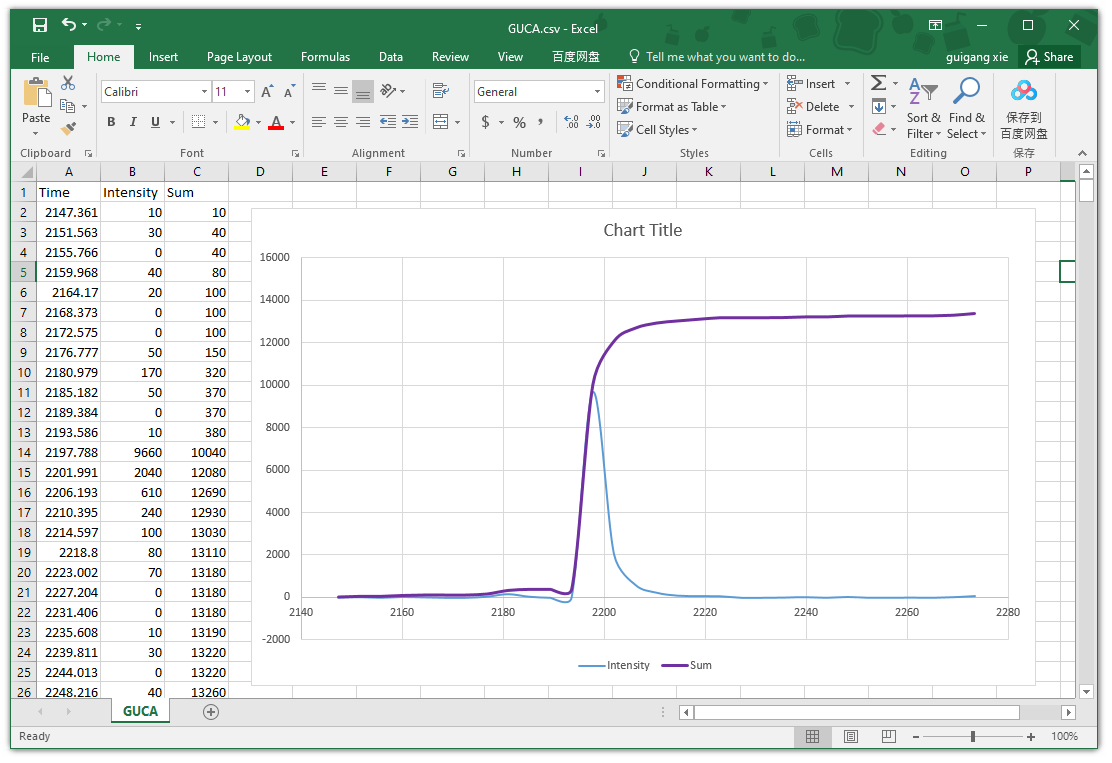This screenshot has width=1112, height=763.
Task: Add a new sheet with plus icon
Action: click(210, 712)
